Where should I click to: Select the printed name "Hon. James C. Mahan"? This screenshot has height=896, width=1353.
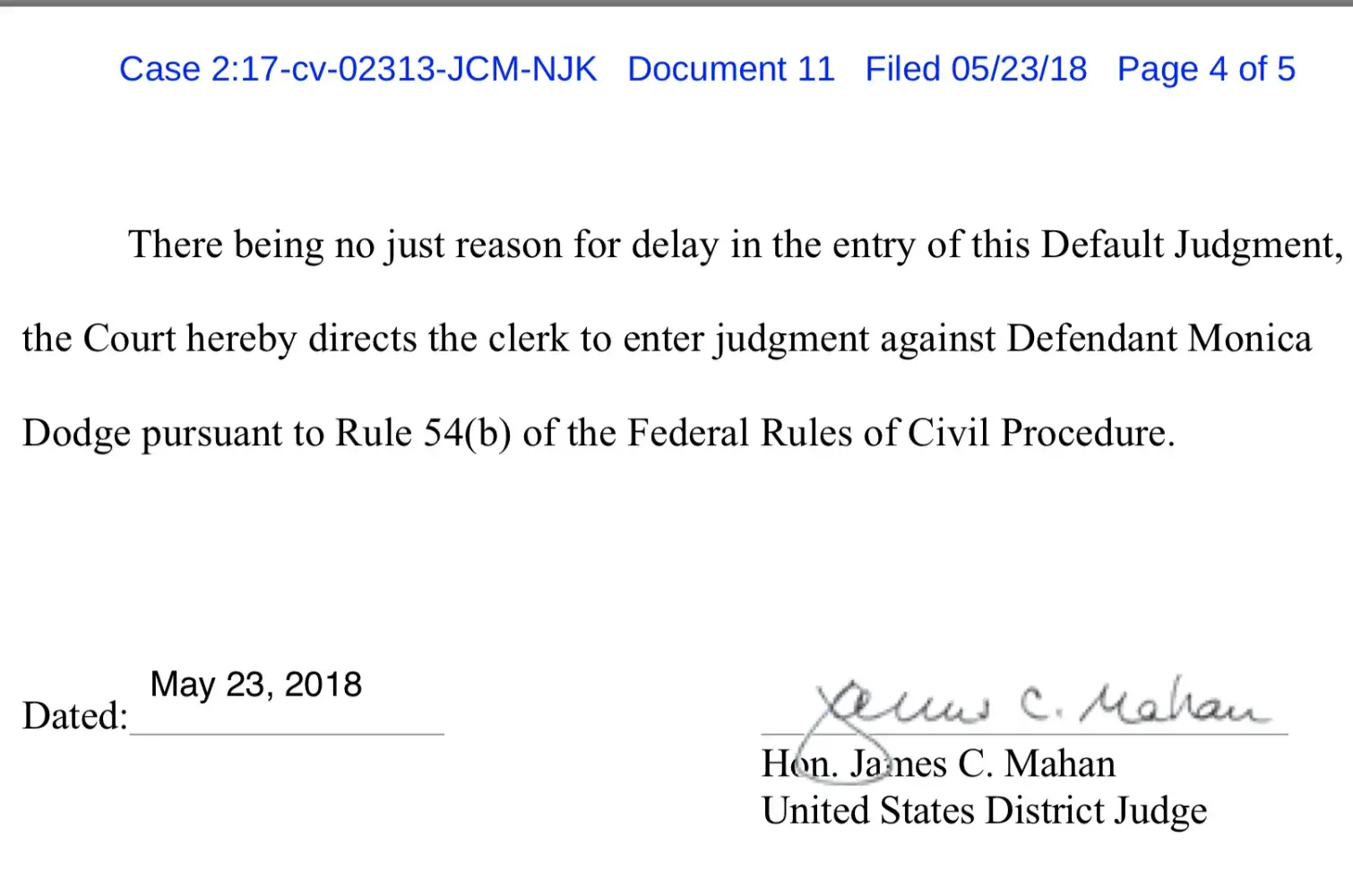coord(938,764)
